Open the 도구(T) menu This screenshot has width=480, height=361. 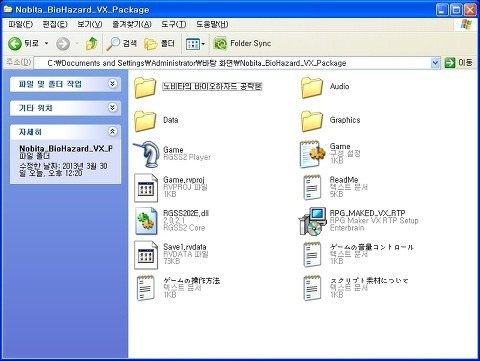click(x=173, y=24)
